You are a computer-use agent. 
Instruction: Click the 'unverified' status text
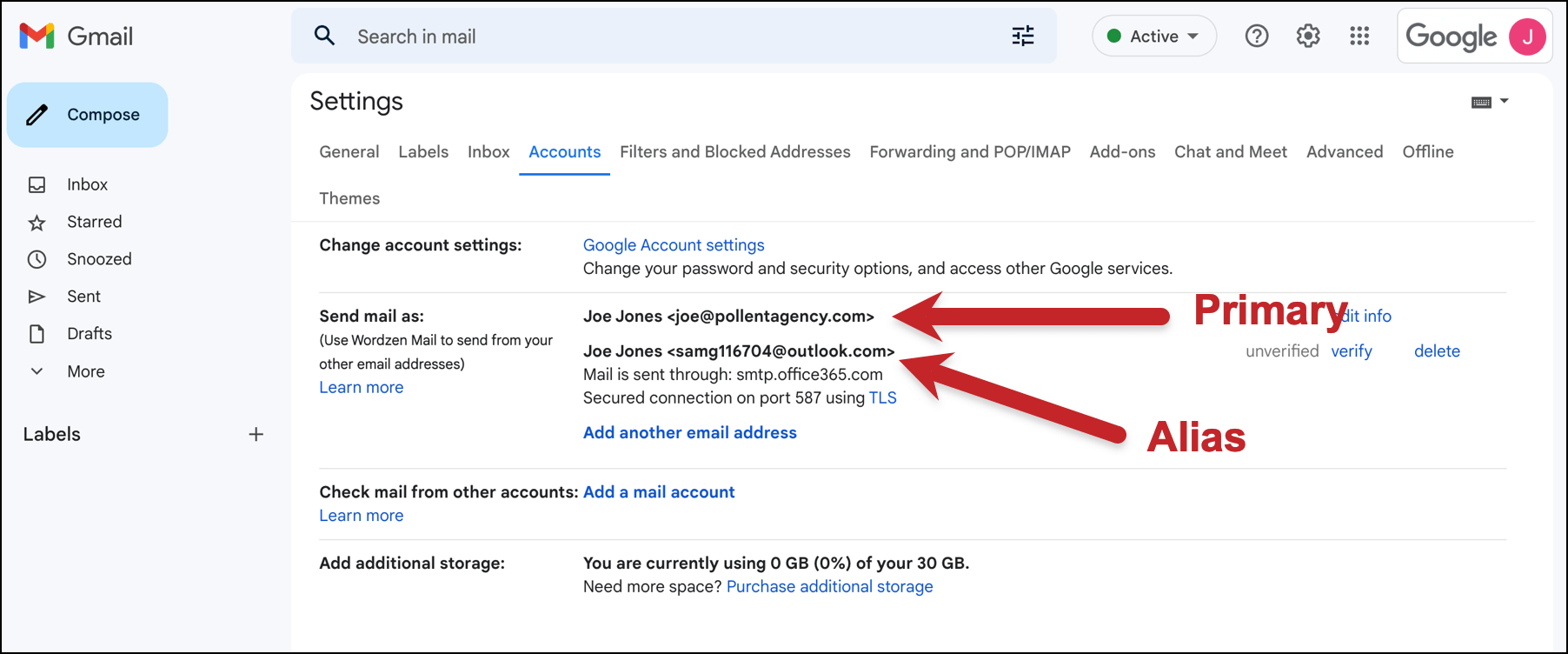[1282, 351]
